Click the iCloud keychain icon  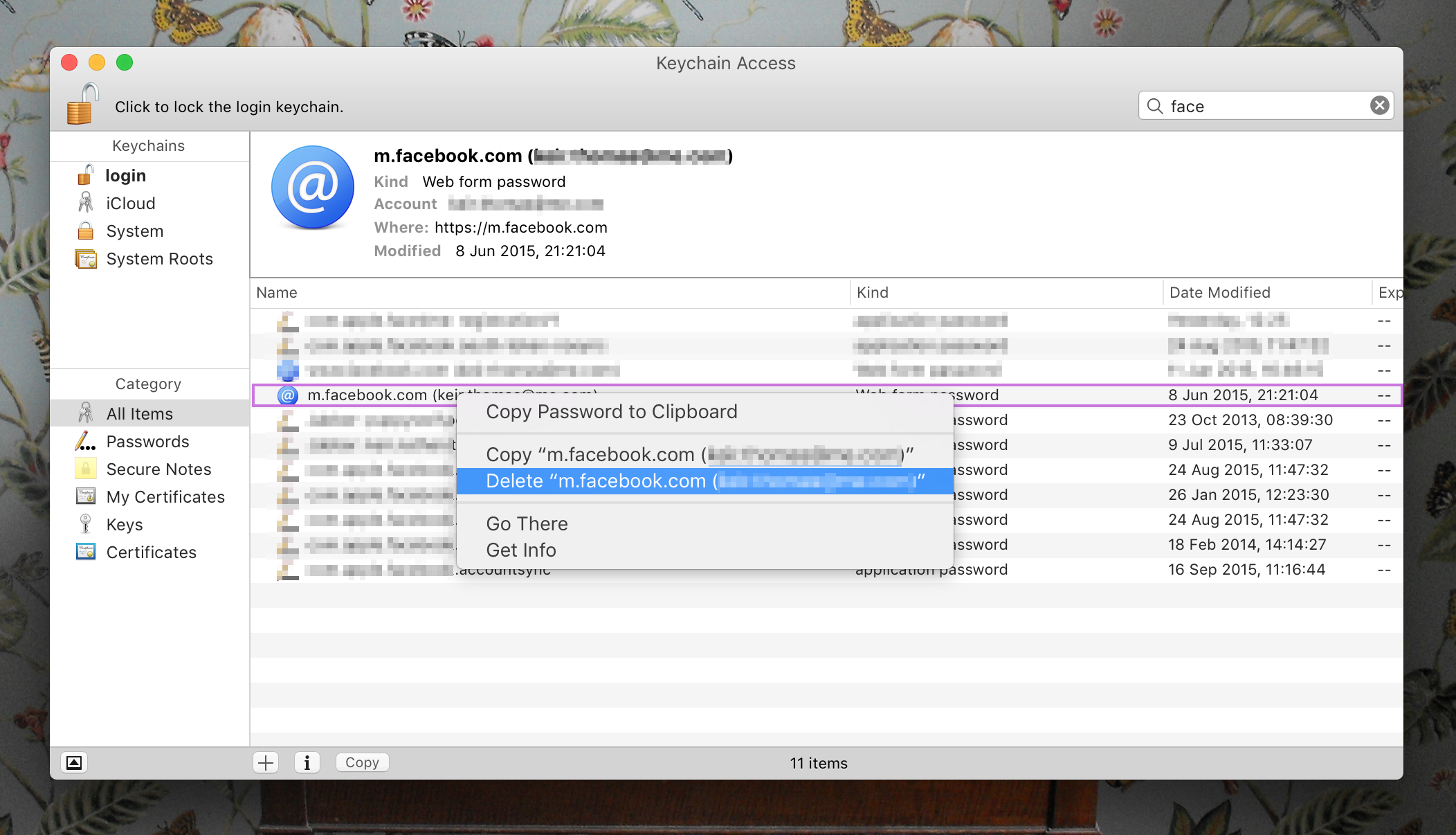click(88, 203)
